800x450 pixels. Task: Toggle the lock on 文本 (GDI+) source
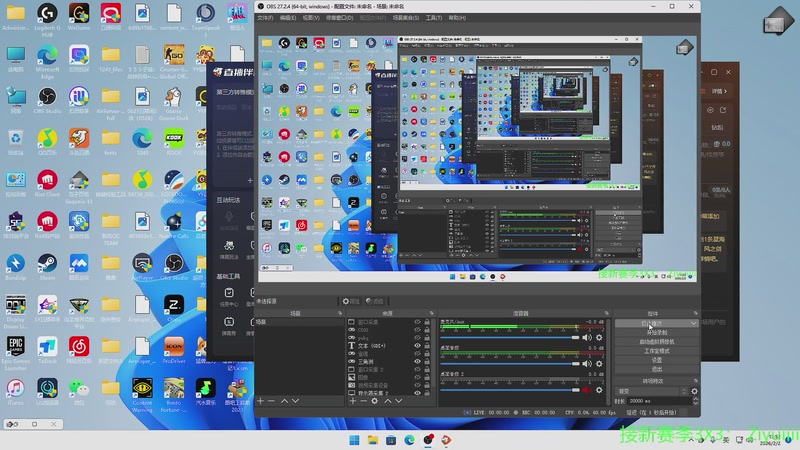pyautogui.click(x=427, y=345)
